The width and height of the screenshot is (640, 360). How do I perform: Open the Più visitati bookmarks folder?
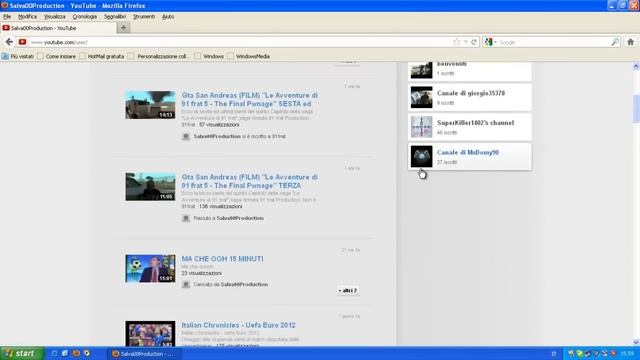coord(18,56)
